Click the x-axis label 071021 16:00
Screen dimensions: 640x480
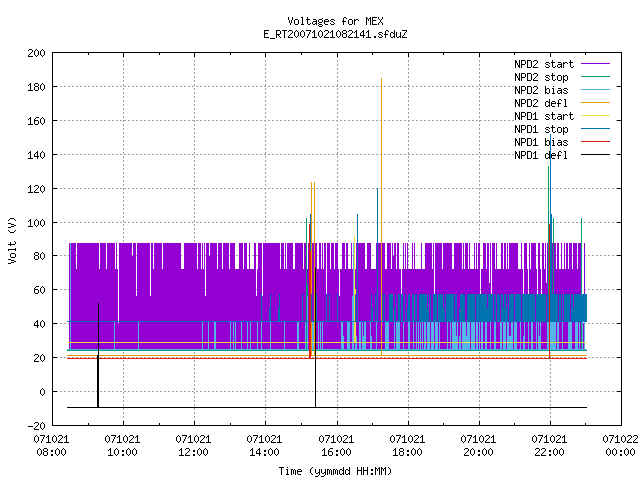click(x=336, y=446)
